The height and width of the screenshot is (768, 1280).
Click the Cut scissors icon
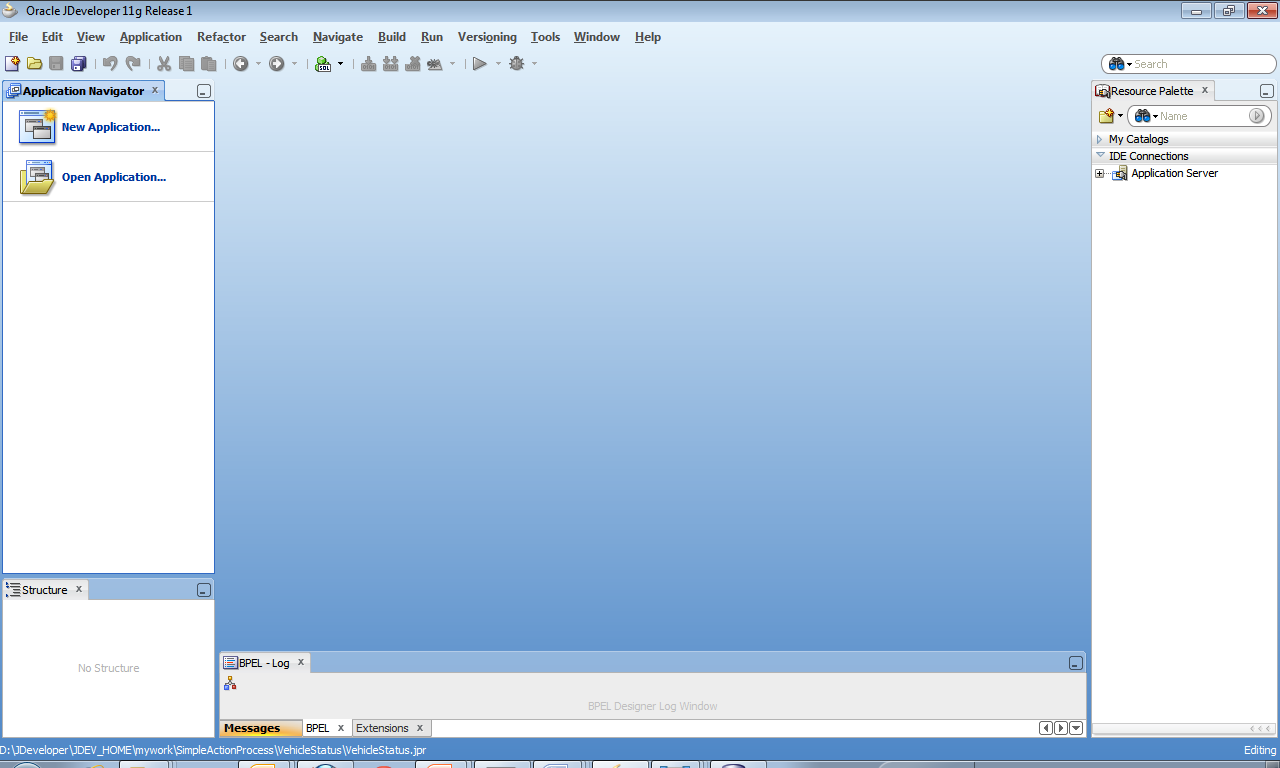click(164, 63)
